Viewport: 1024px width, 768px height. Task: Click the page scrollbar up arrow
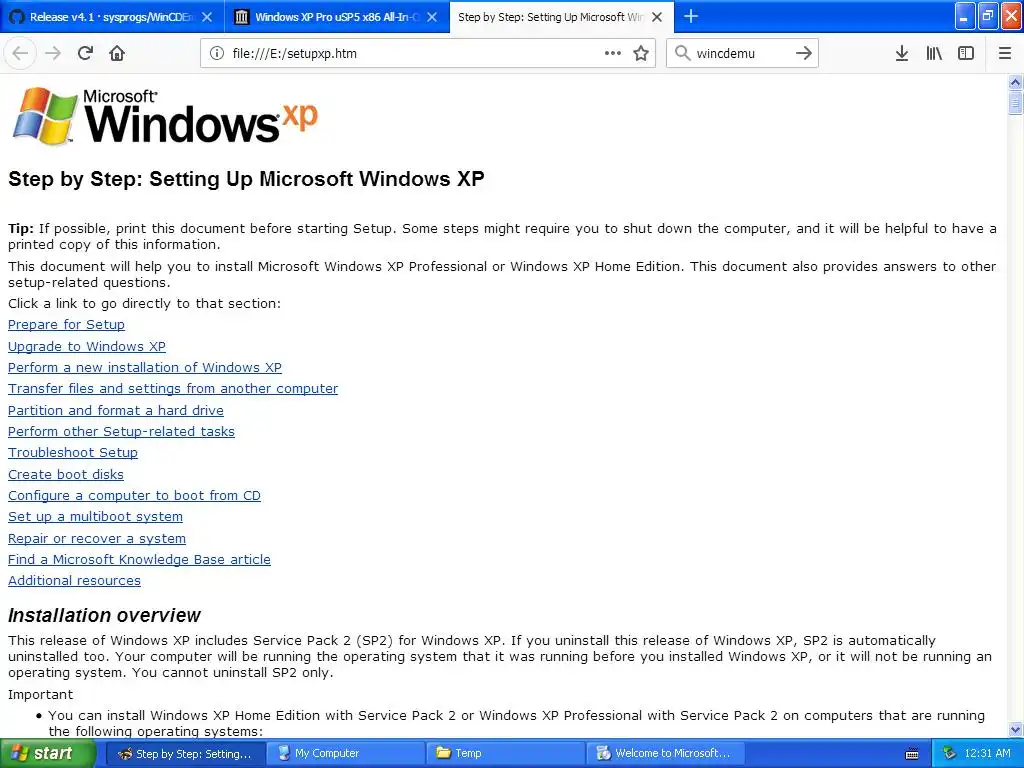click(1015, 82)
